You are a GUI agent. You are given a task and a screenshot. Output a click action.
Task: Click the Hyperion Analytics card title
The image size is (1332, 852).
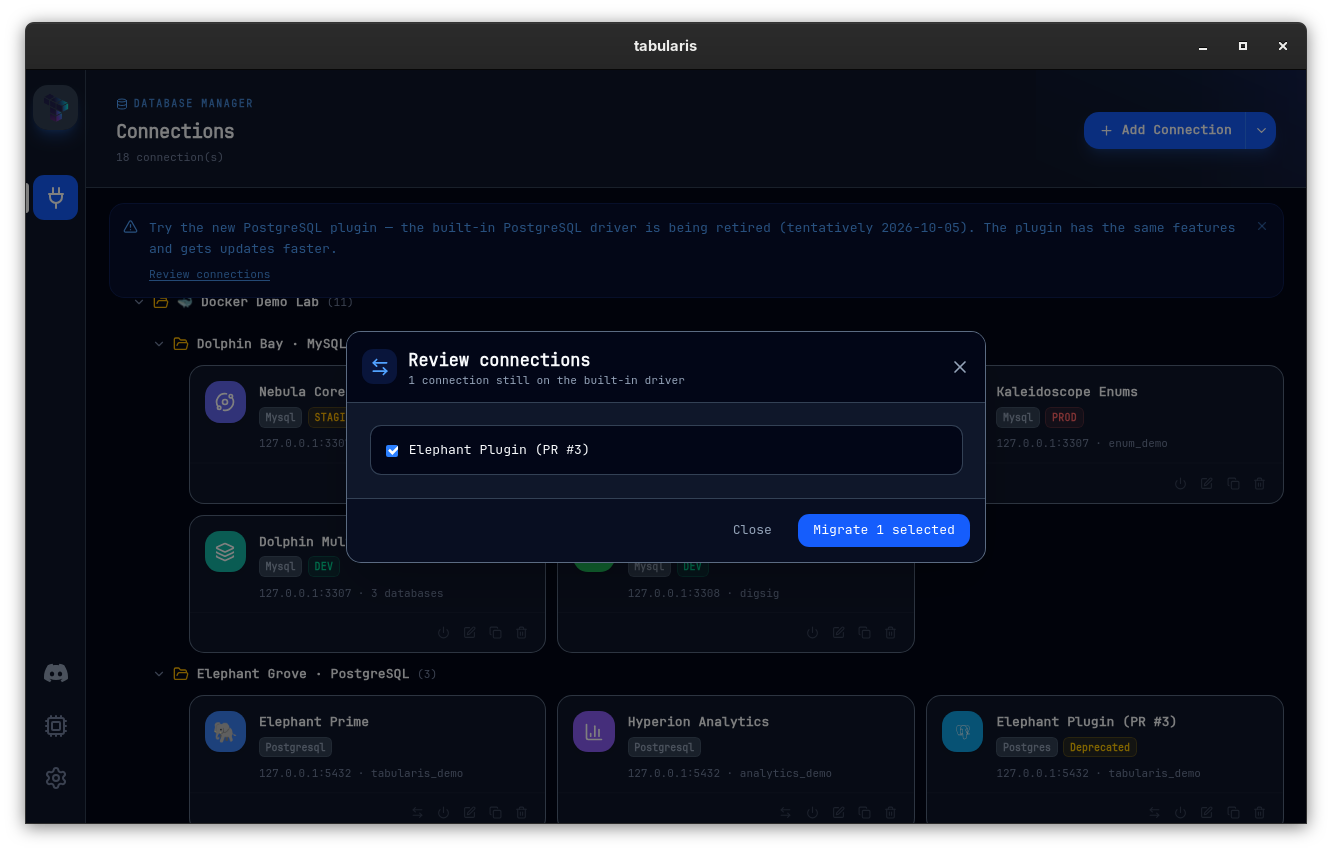click(698, 722)
